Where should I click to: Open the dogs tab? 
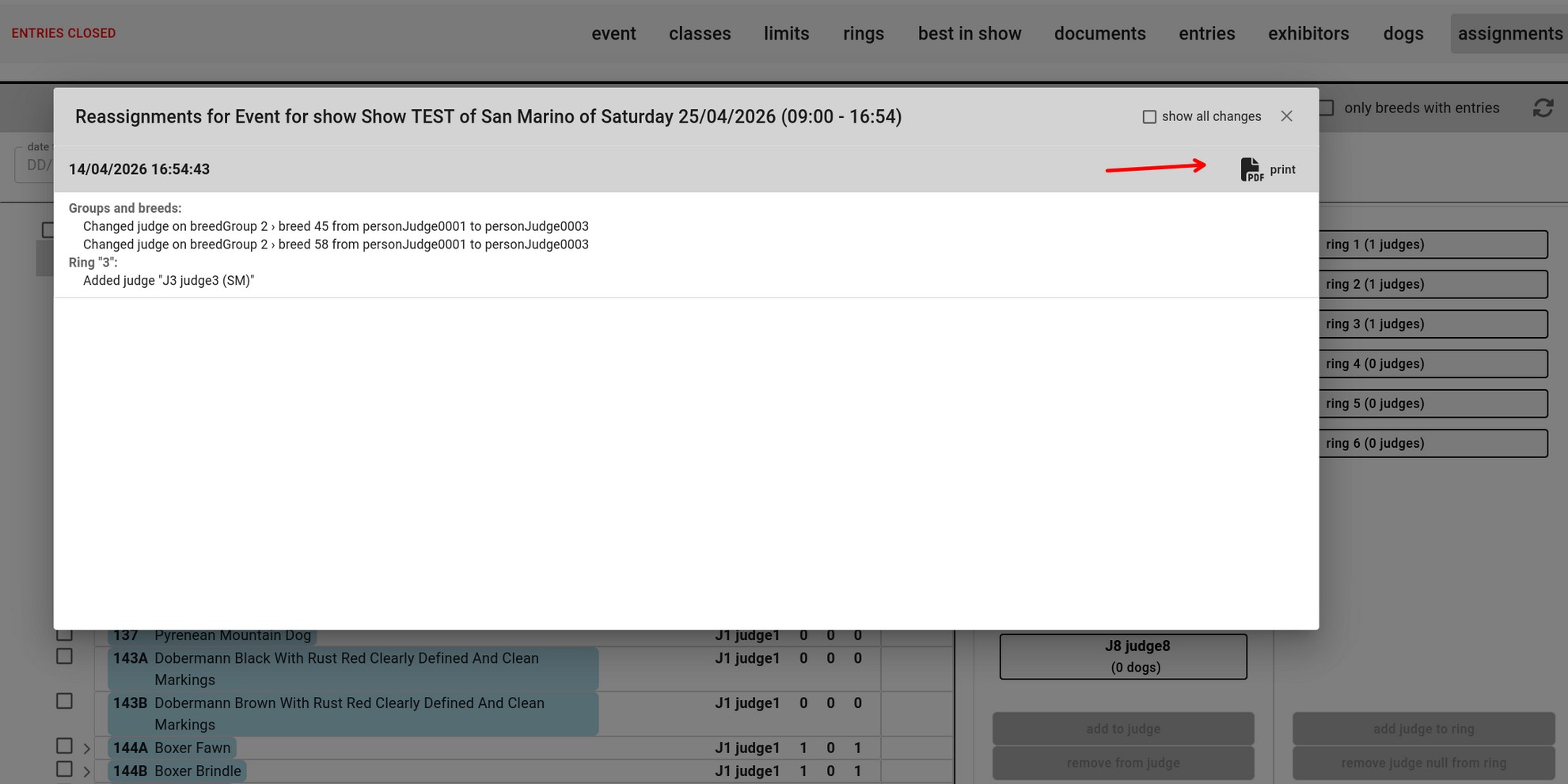tap(1403, 34)
